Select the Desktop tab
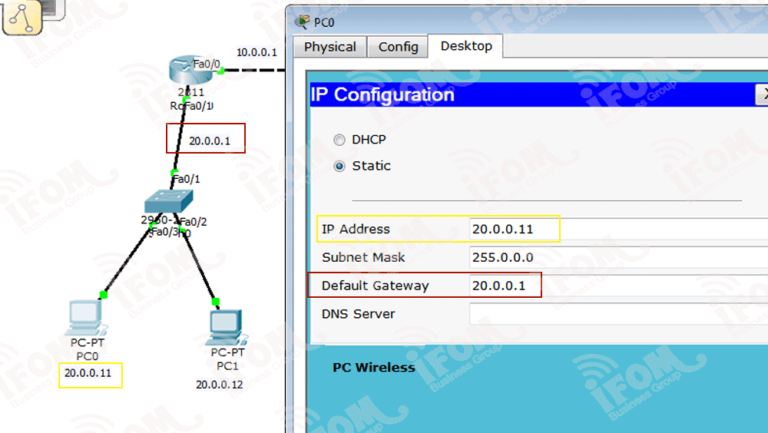Screen dimensions: 768x433 (466, 46)
